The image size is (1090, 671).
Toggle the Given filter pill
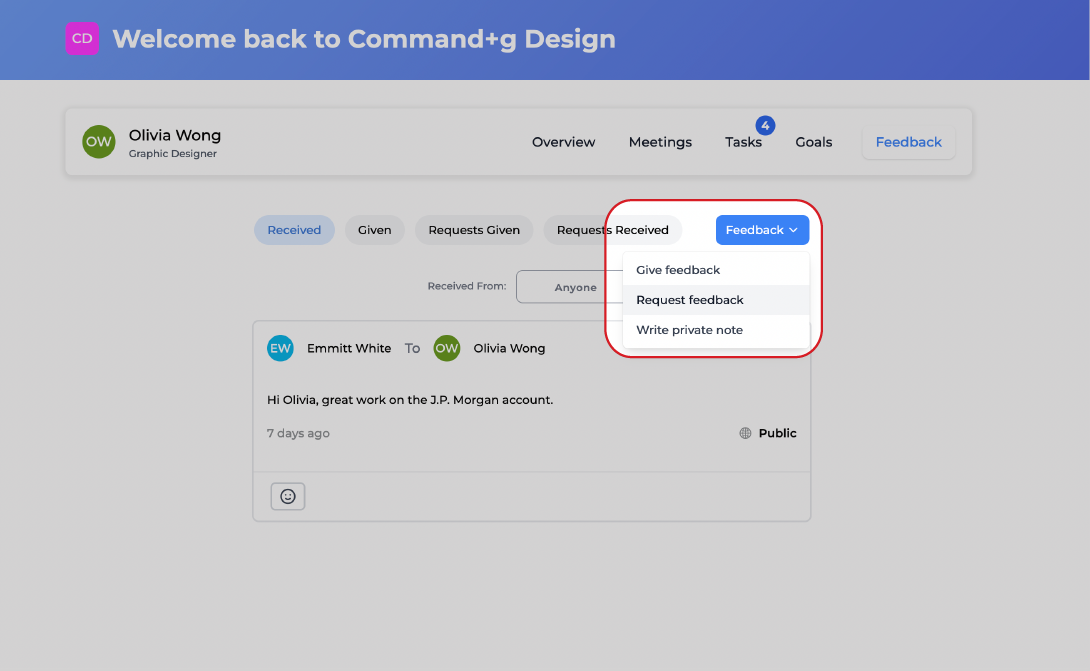(x=375, y=230)
